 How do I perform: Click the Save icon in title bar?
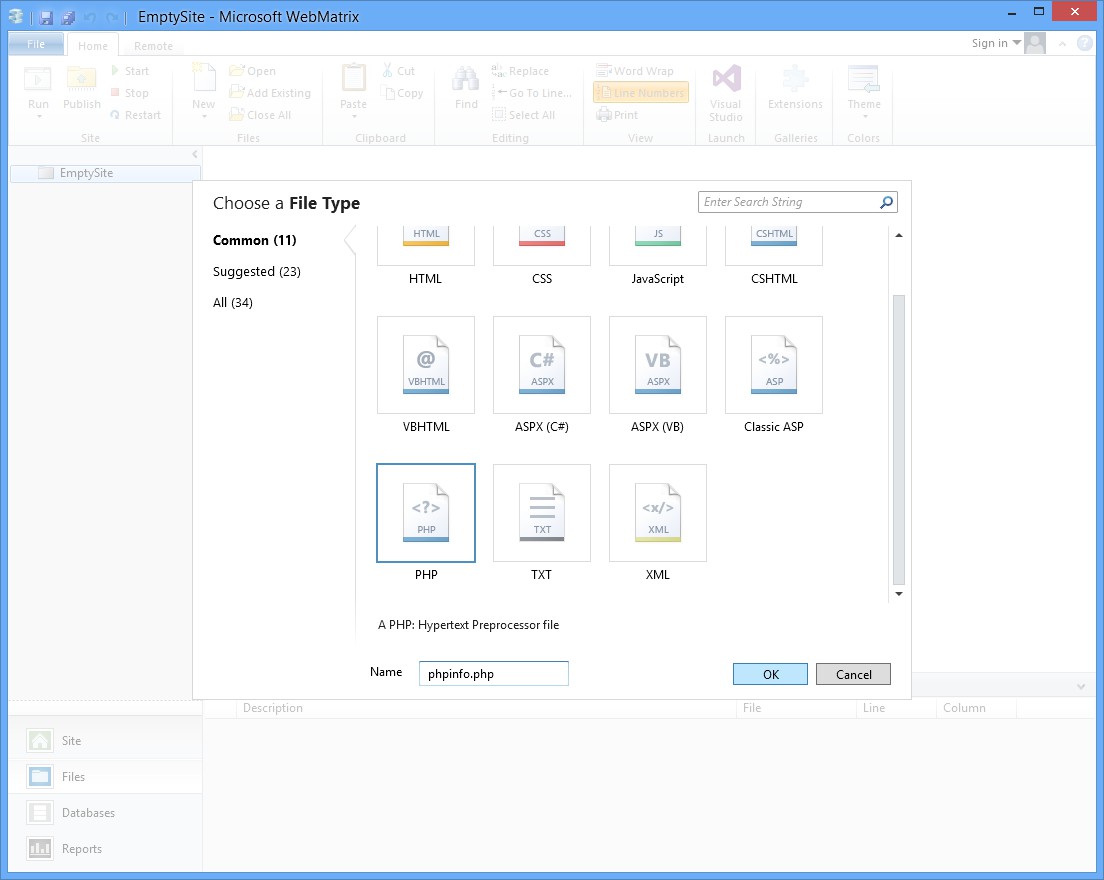(x=46, y=17)
